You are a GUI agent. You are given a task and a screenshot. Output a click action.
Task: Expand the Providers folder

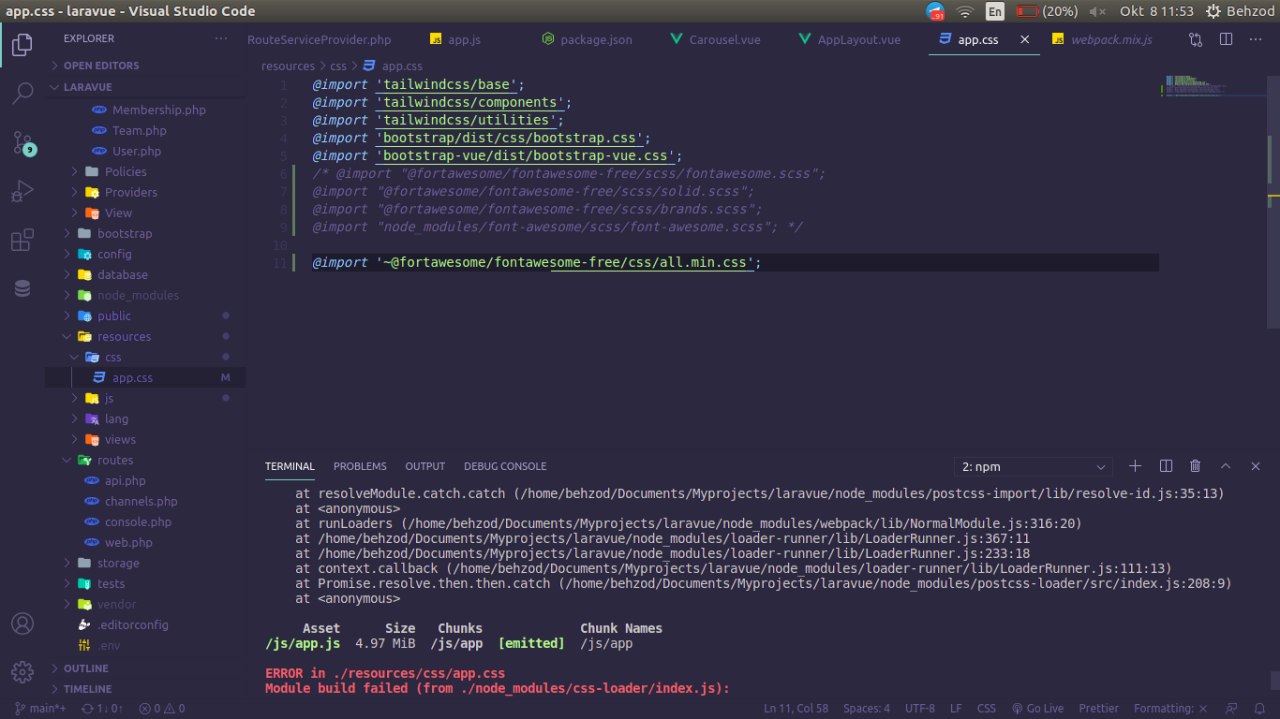[145, 192]
